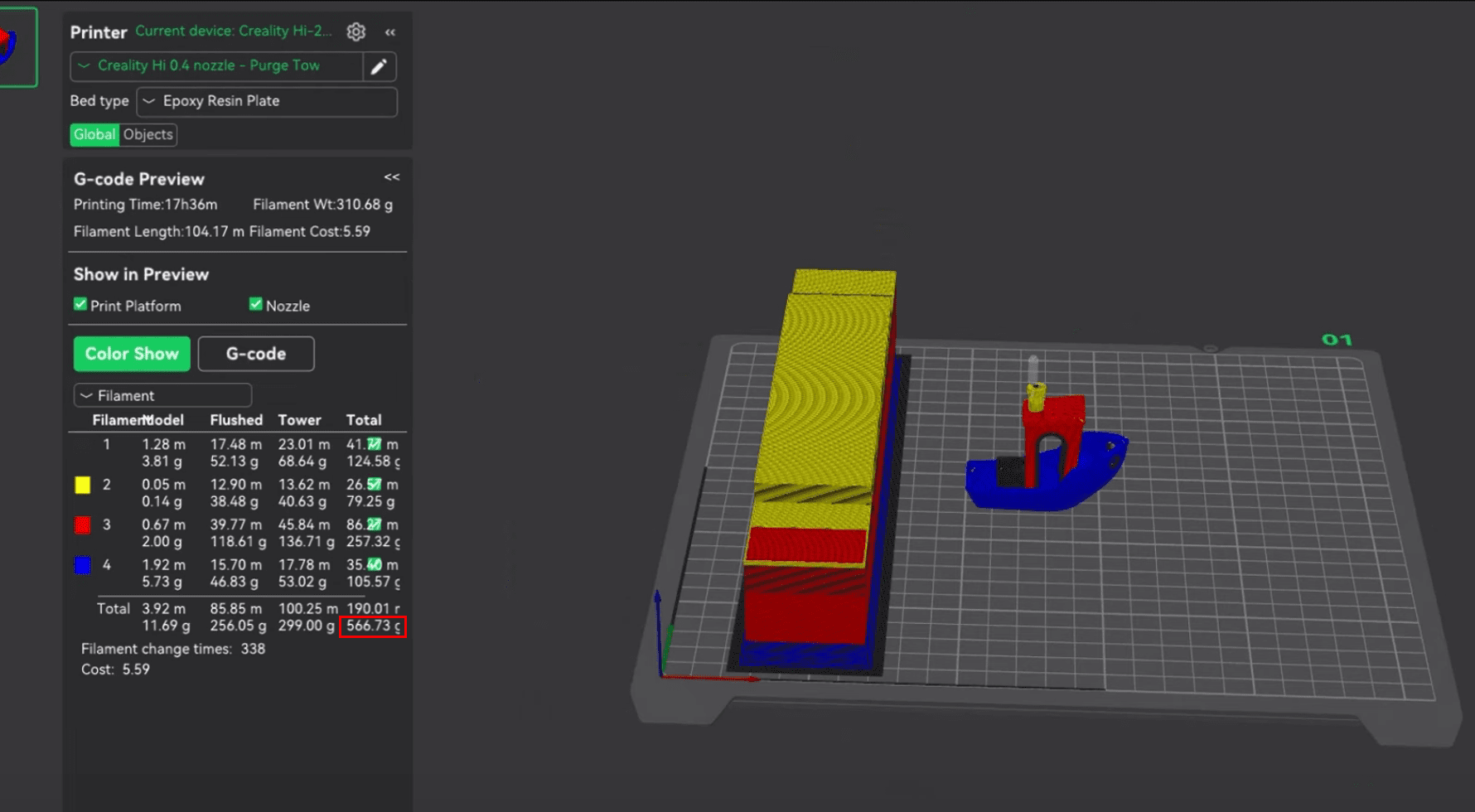Click the Filament Length:104.17 m text
Image resolution: width=1475 pixels, height=812 pixels.
(x=159, y=232)
